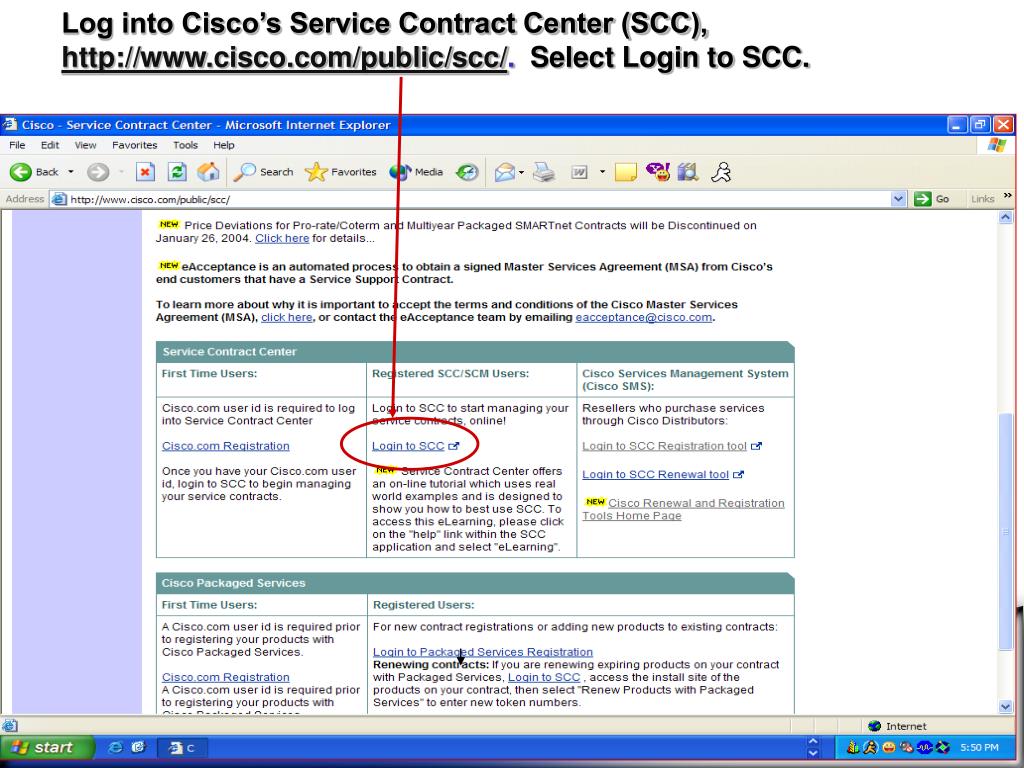The height and width of the screenshot is (768, 1024).
Task: Open the Back button history dropdown arrow
Action: [x=71, y=172]
